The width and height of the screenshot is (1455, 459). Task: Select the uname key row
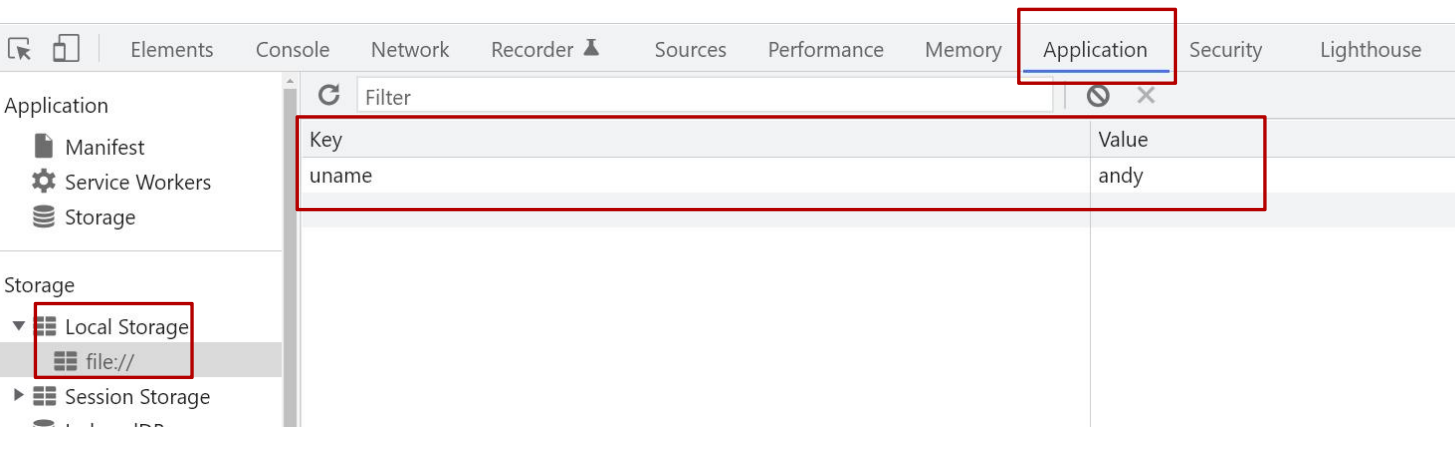340,176
